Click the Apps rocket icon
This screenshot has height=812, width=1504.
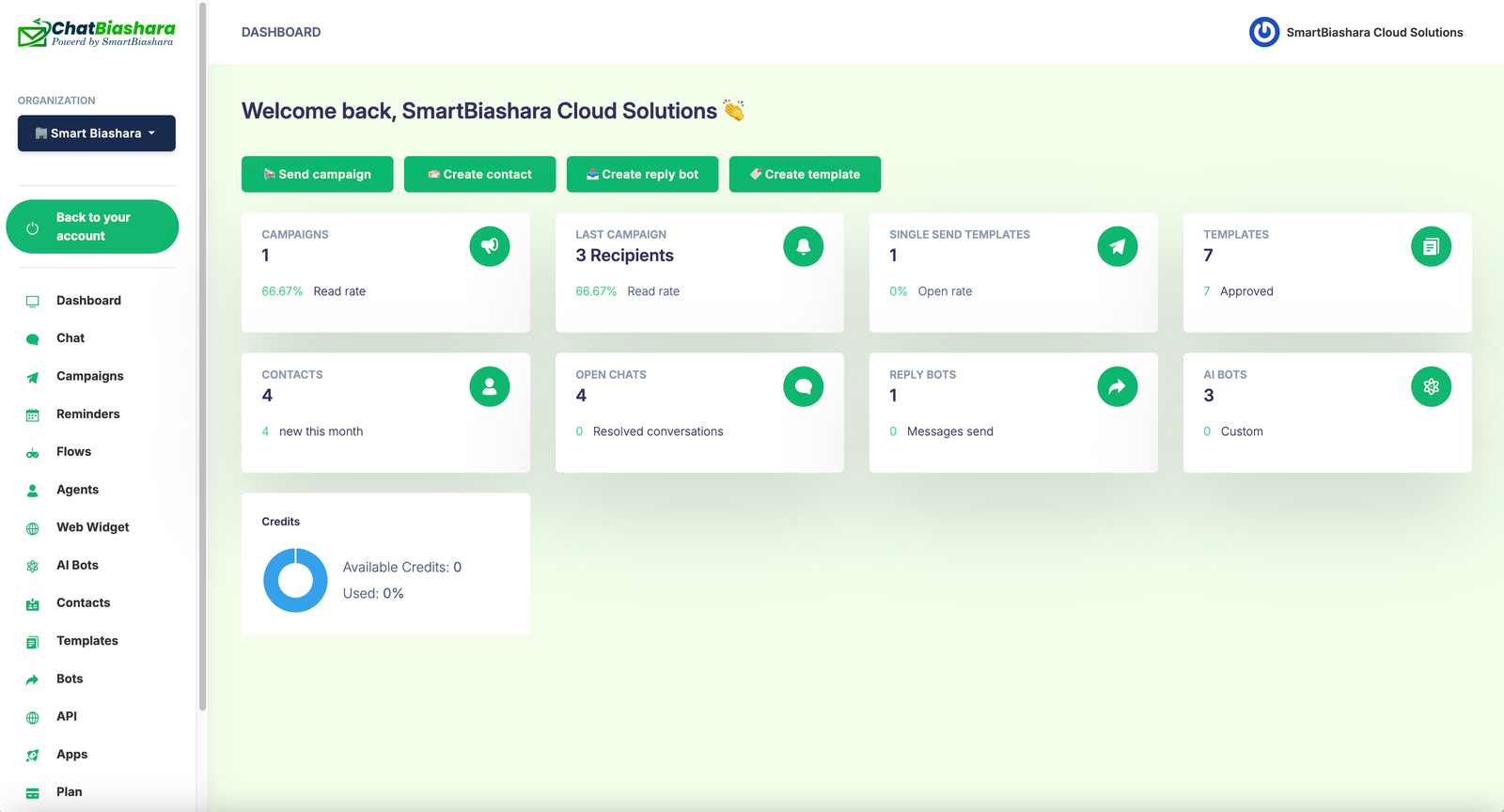[33, 756]
